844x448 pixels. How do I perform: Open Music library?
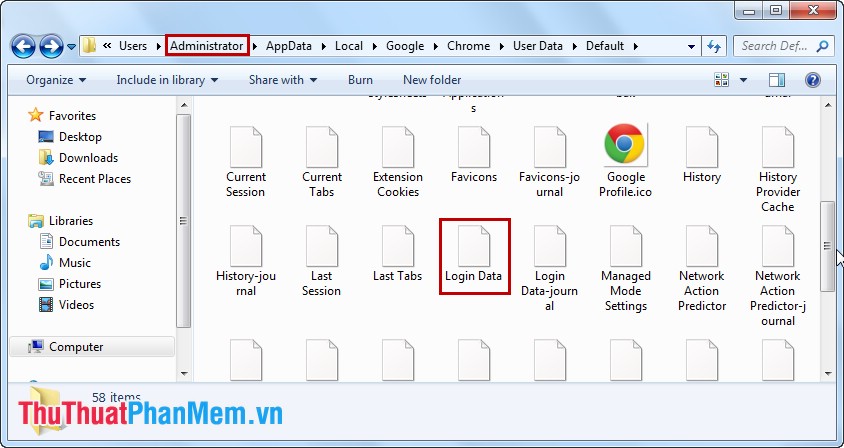click(x=75, y=263)
